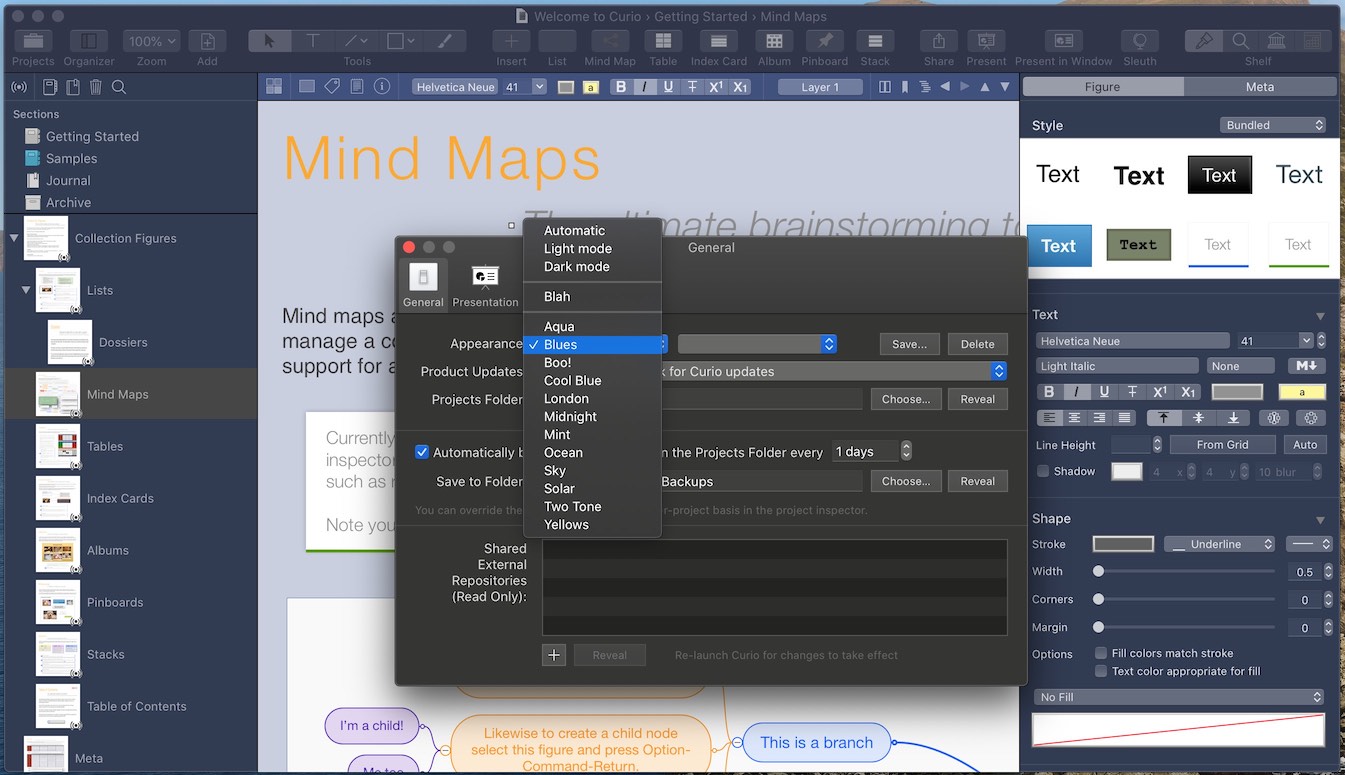This screenshot has width=1345, height=775.
Task: Open the Bundled style dropdown
Action: pos(1273,125)
